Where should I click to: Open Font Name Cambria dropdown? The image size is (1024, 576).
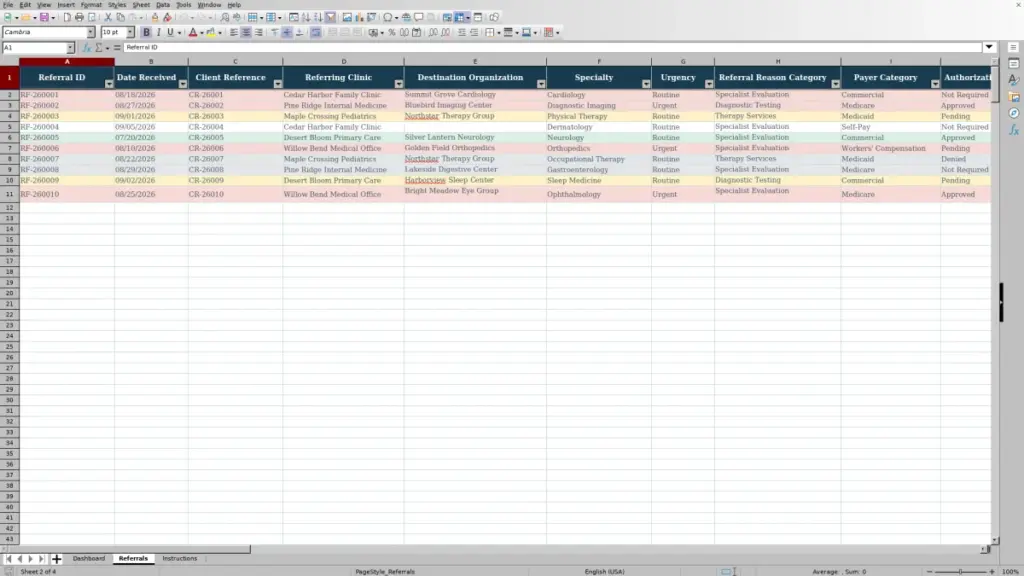[x=91, y=32]
